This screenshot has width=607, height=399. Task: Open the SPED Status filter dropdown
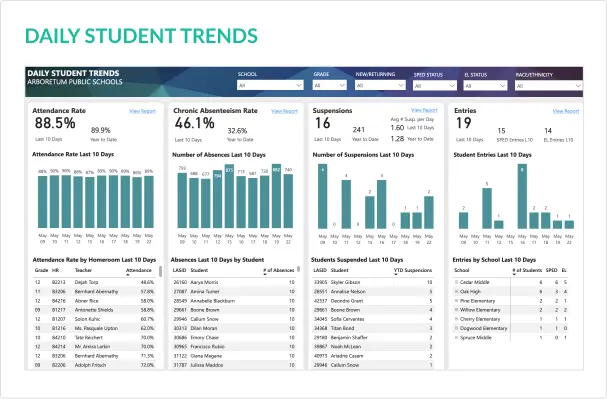(435, 86)
